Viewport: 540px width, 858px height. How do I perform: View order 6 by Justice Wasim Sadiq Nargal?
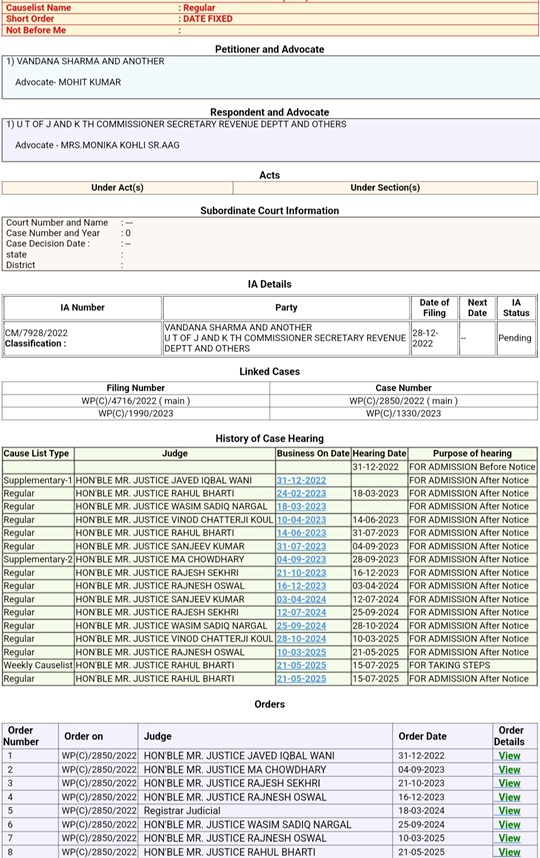pyautogui.click(x=509, y=825)
